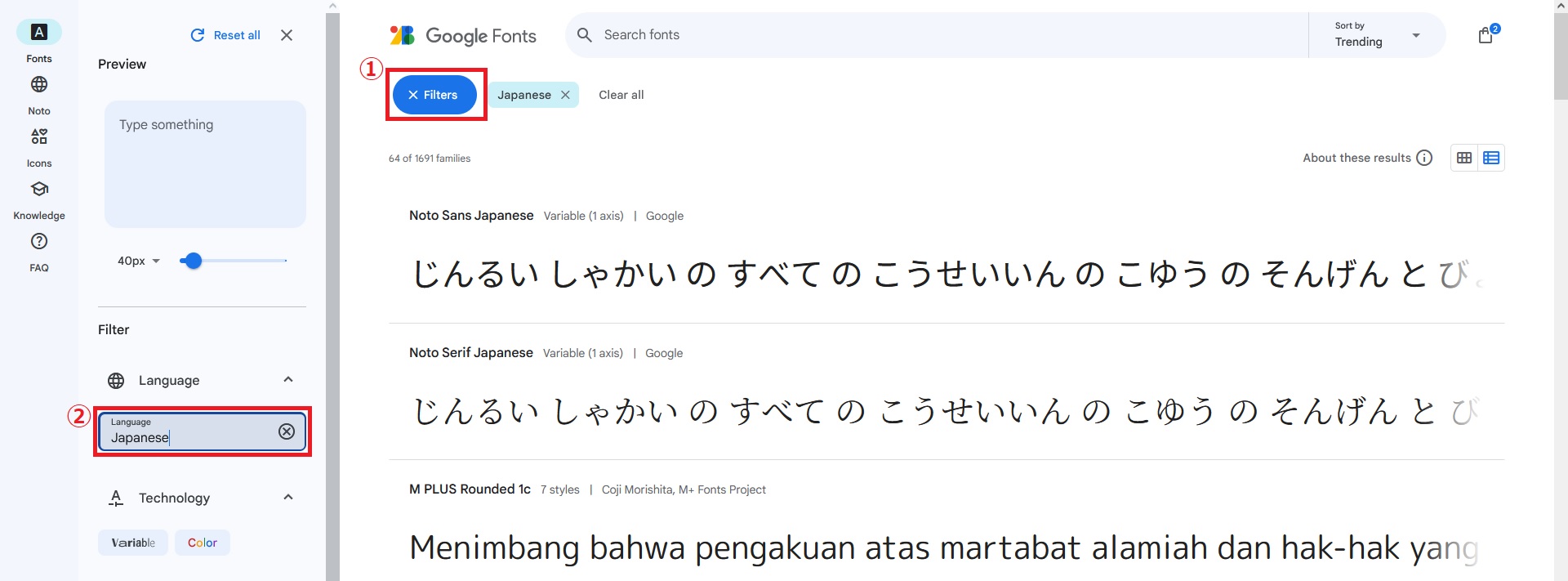Click the blue Filters button
This screenshot has width=1568, height=581.
point(434,95)
